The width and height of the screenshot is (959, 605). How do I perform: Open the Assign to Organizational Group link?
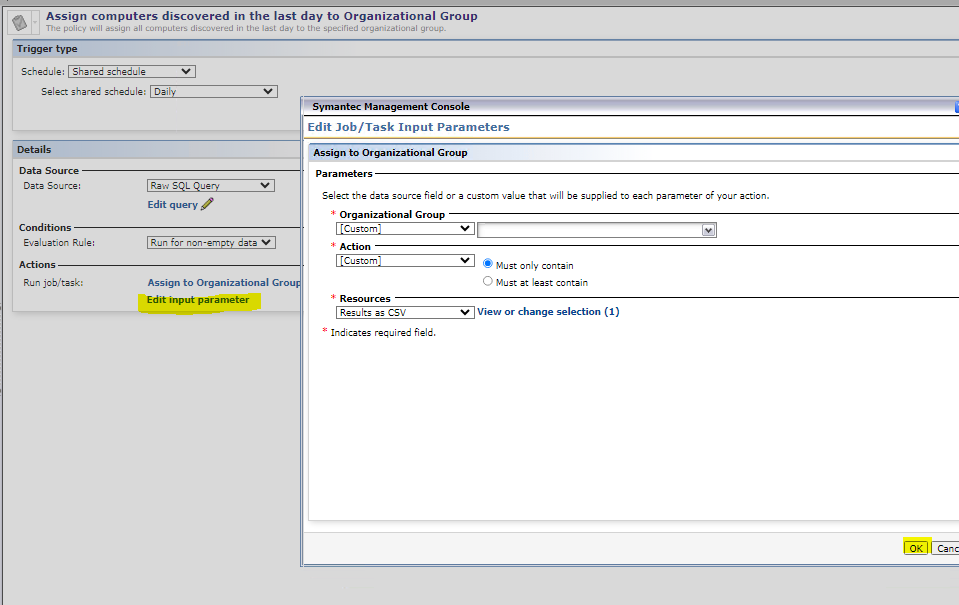[x=223, y=283]
